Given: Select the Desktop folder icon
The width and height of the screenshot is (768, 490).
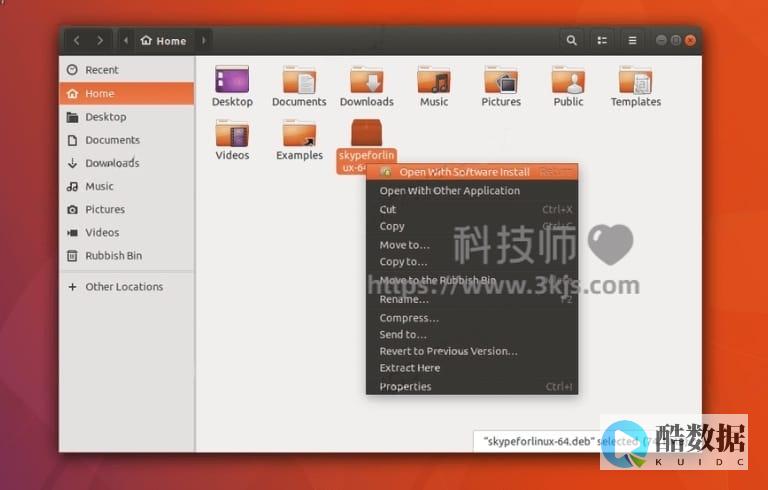Looking at the screenshot, I should click(232, 80).
